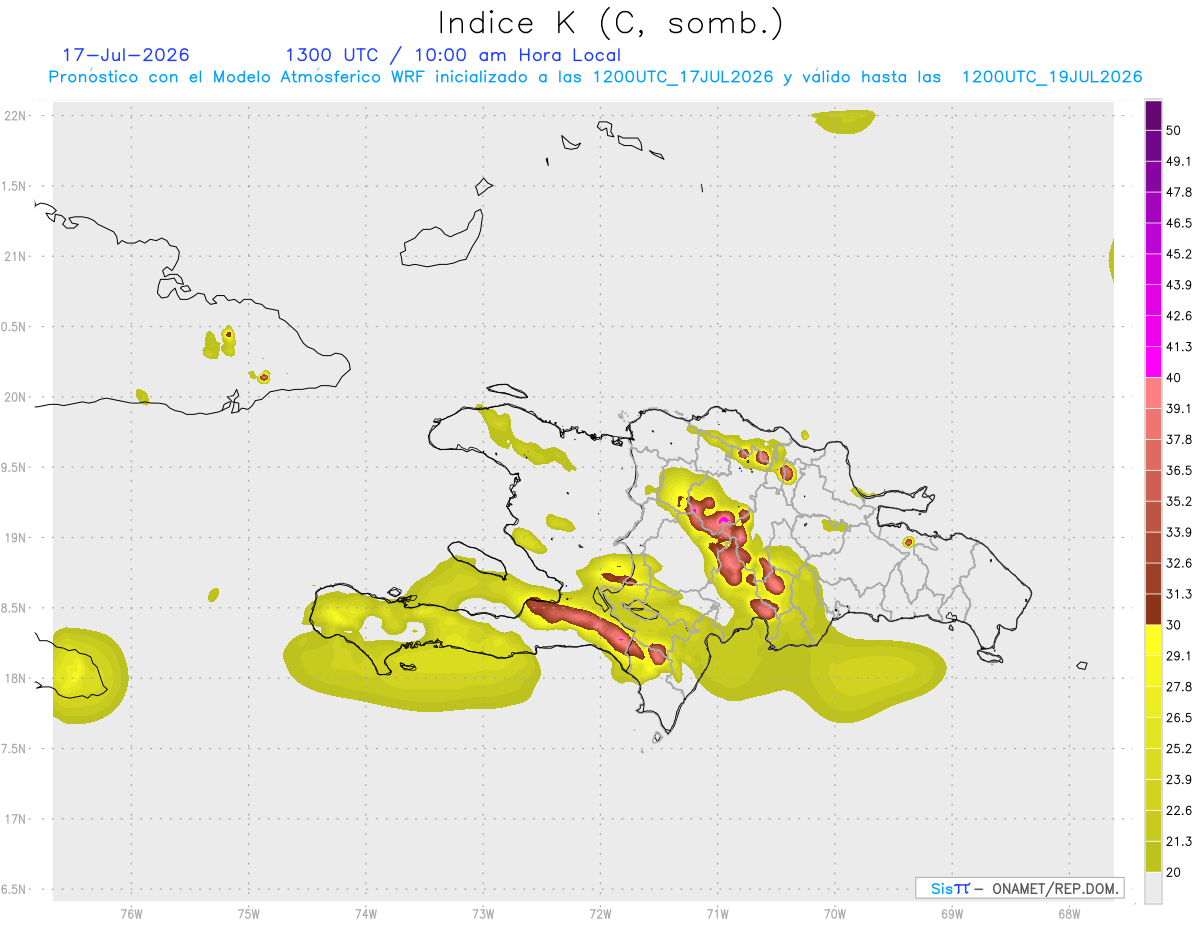1200x927 pixels.
Task: Click the '74W' longitude label
Action: (366, 913)
